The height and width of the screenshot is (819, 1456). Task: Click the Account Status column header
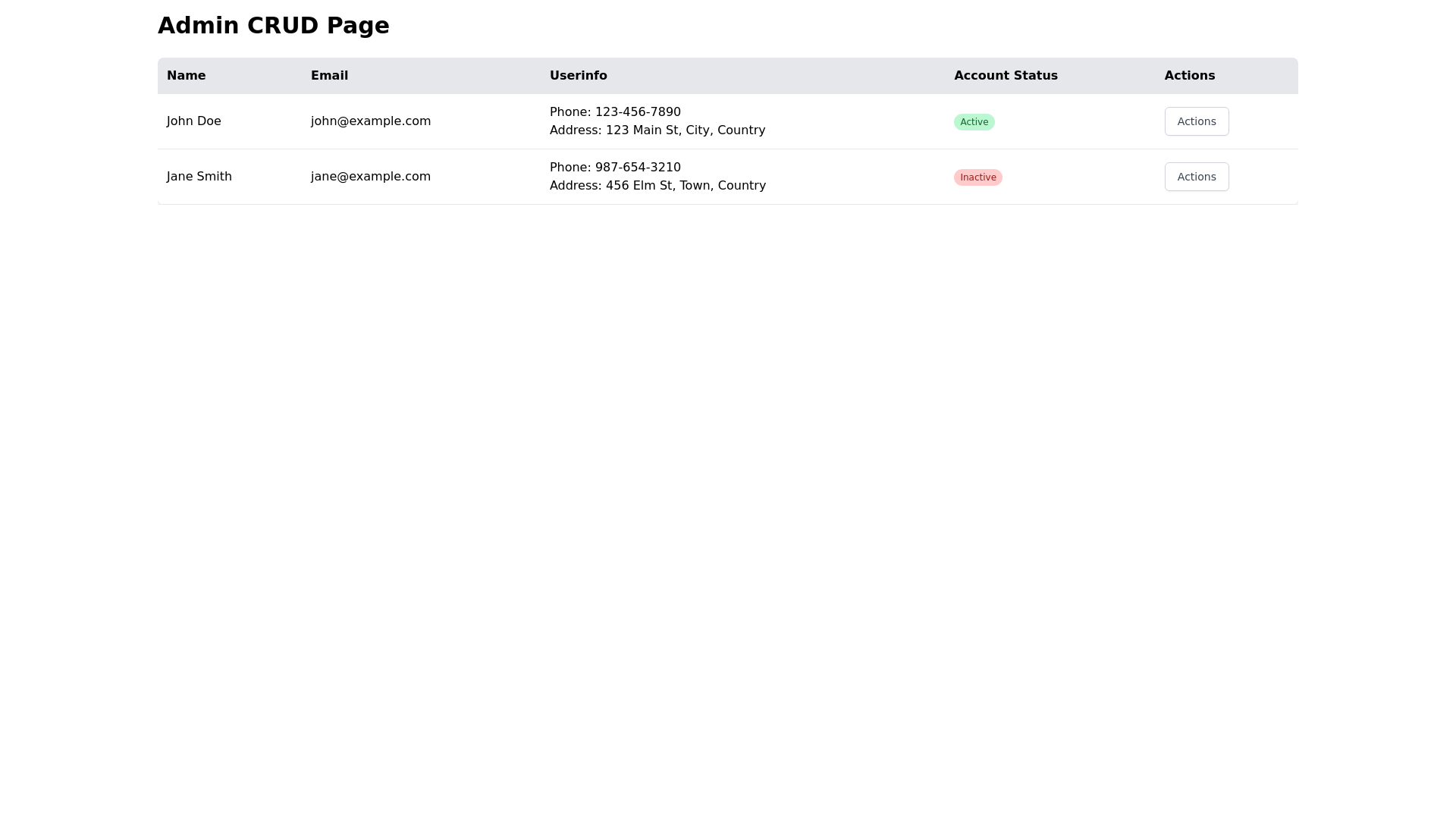pyautogui.click(x=1005, y=76)
